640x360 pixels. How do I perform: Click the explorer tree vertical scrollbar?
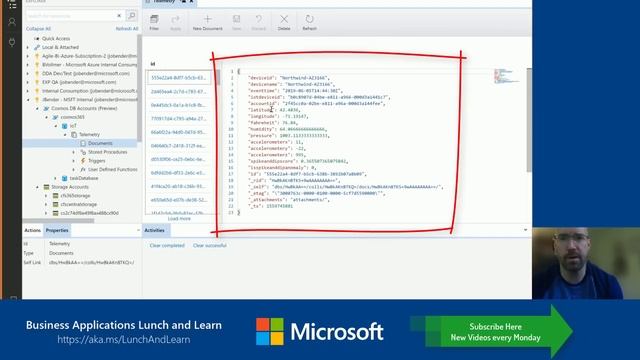139,88
